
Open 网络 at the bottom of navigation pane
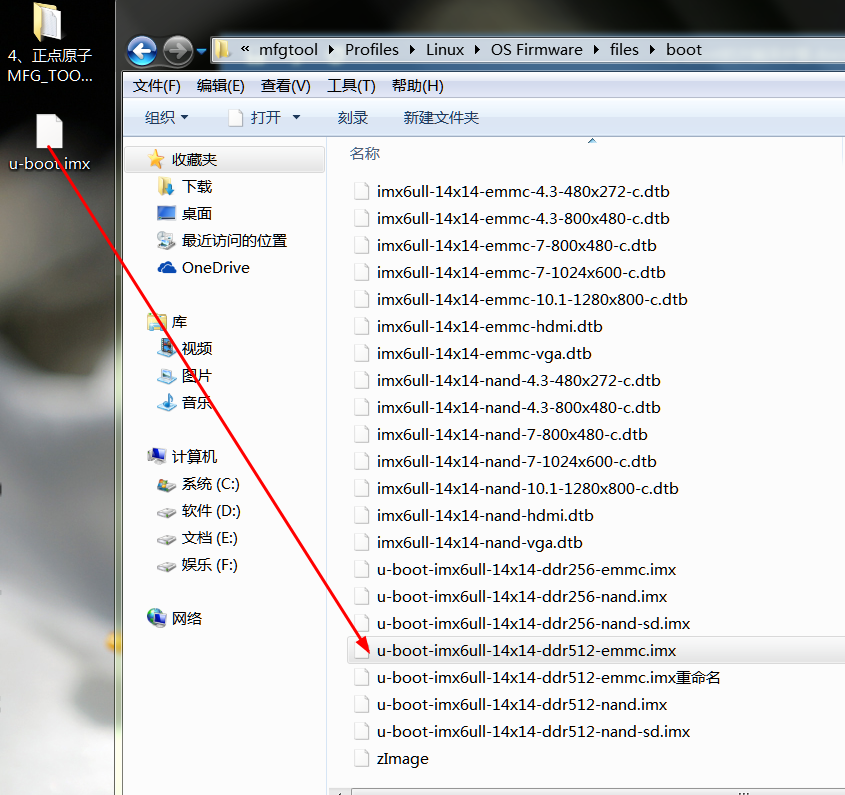click(190, 618)
